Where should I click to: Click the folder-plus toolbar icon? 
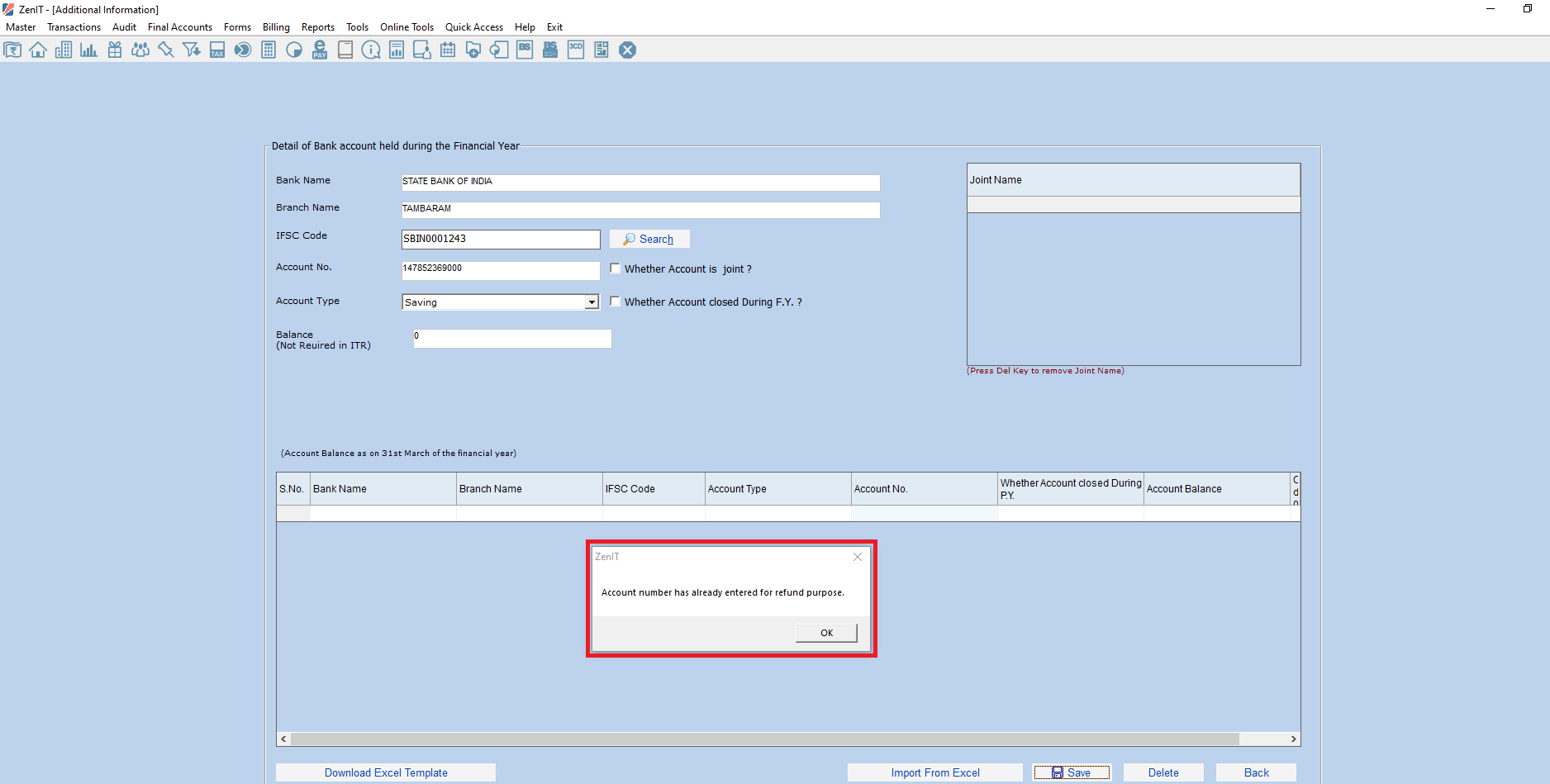473,50
